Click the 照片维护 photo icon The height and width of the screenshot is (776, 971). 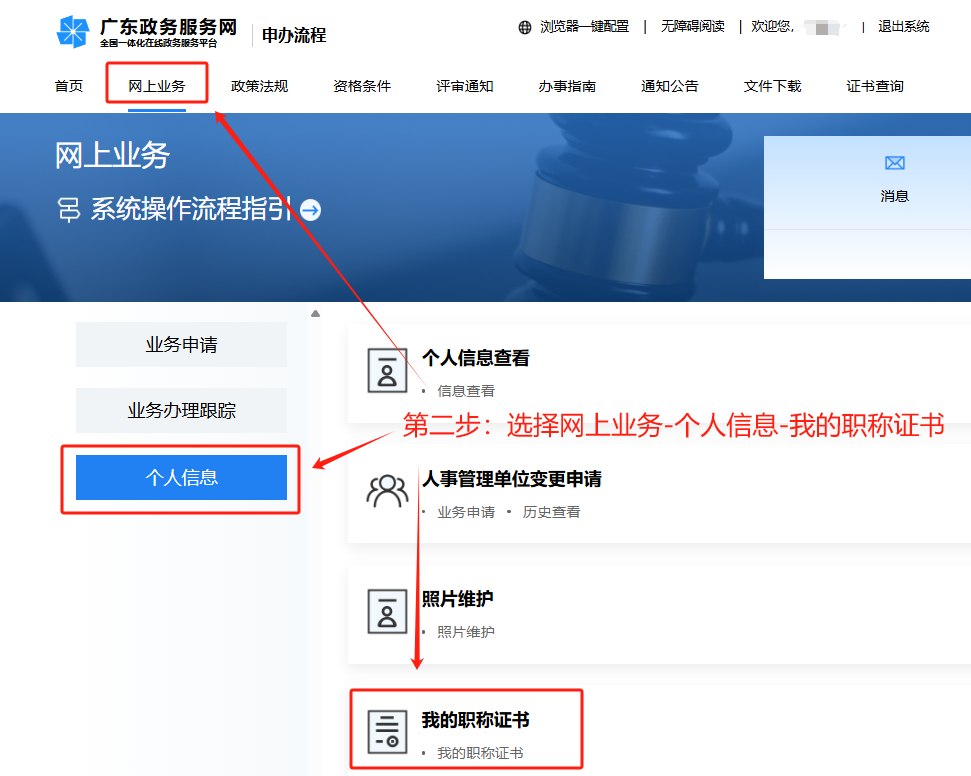click(x=387, y=611)
